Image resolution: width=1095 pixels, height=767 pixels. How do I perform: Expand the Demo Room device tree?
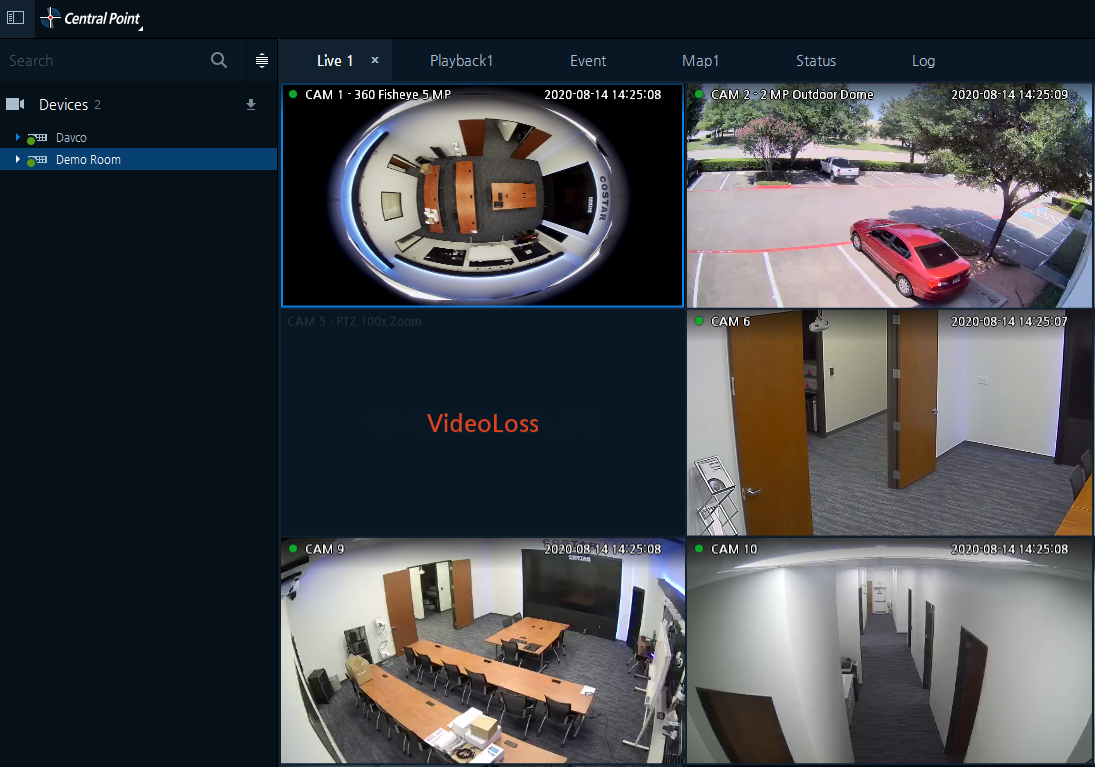pyautogui.click(x=17, y=159)
